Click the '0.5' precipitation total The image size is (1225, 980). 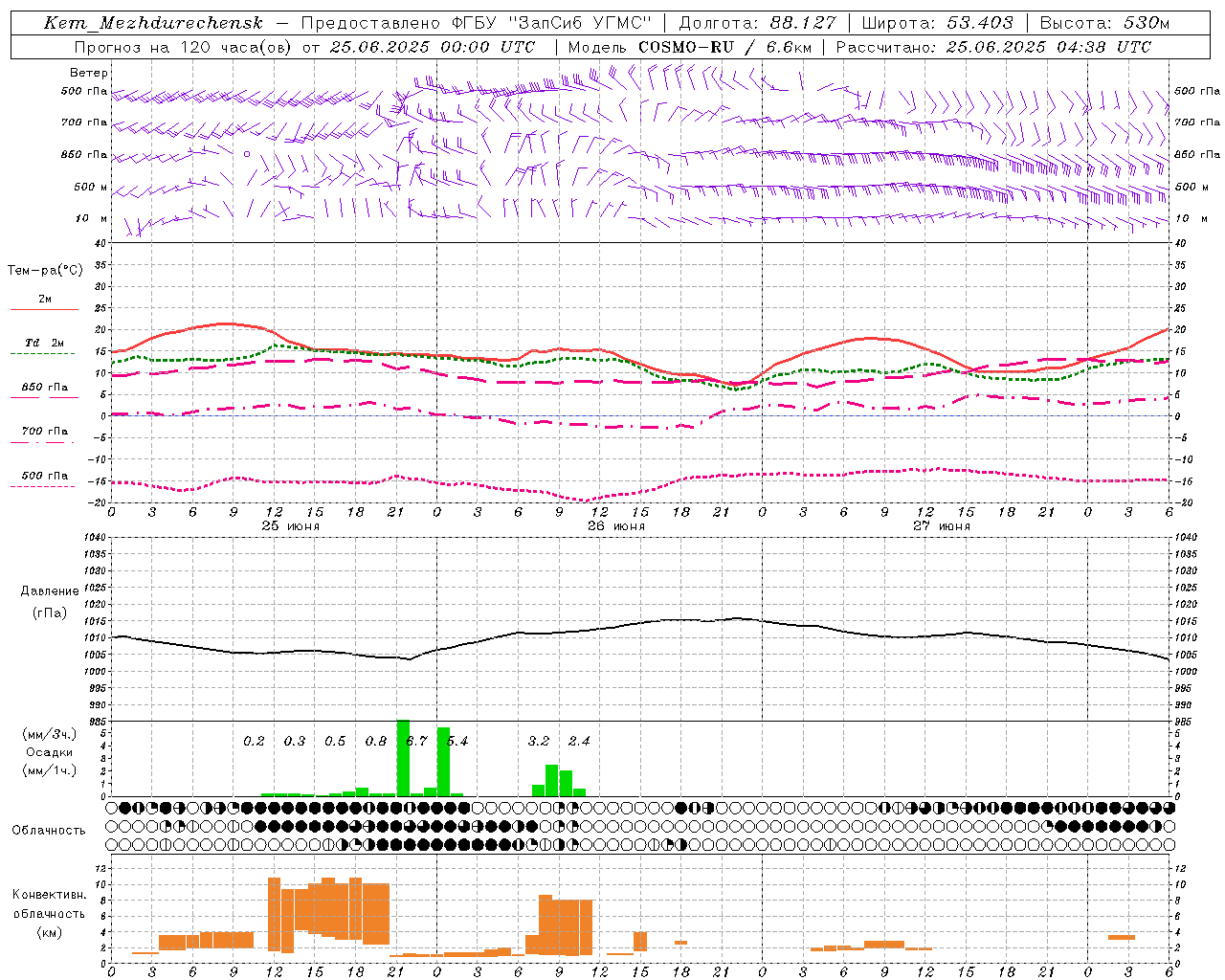coord(335,742)
